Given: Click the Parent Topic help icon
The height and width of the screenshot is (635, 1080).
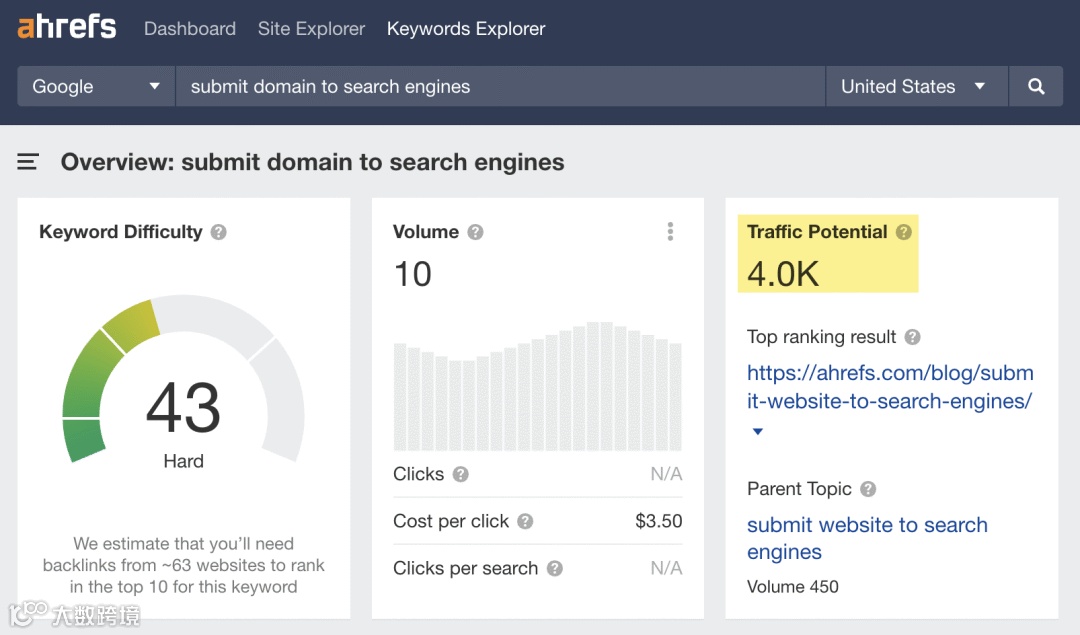Looking at the screenshot, I should [x=868, y=489].
